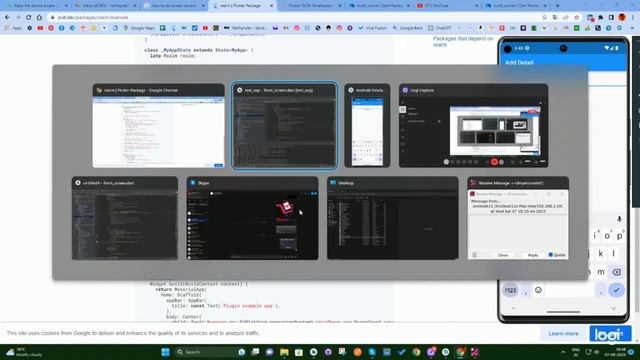Open the Windows Start menu
This screenshot has height=360, width=640.
tap(165, 352)
